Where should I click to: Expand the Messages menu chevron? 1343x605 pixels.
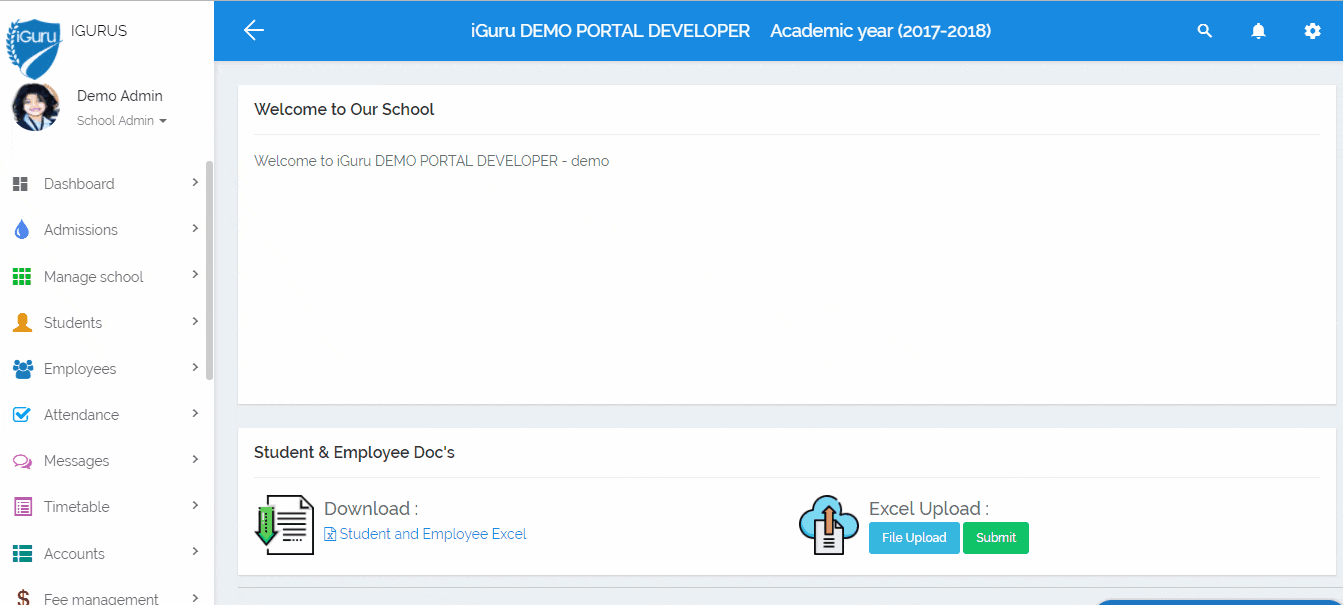pyautogui.click(x=195, y=459)
